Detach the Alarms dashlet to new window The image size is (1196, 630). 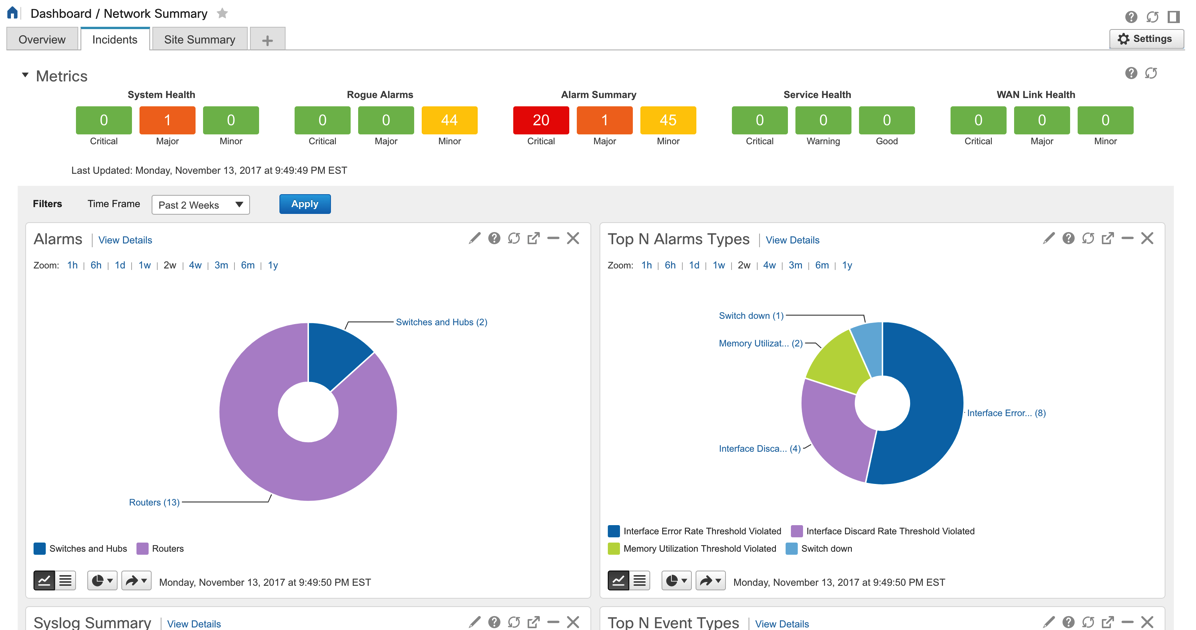tap(533, 239)
